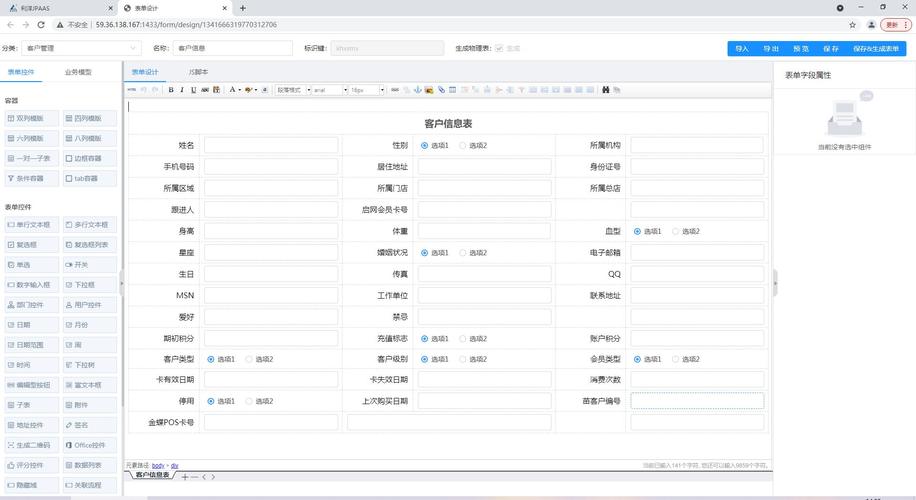
Task: Open background highlight color dropdown arrow
Action: pos(256,89)
